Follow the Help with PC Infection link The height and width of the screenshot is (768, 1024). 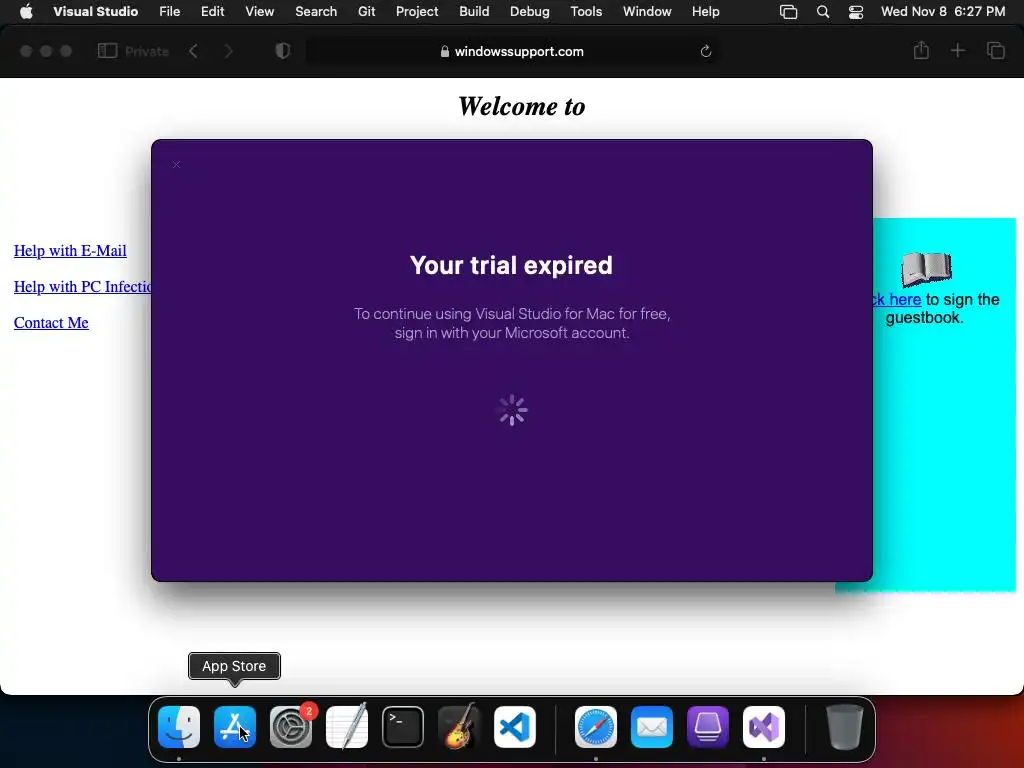(x=83, y=287)
